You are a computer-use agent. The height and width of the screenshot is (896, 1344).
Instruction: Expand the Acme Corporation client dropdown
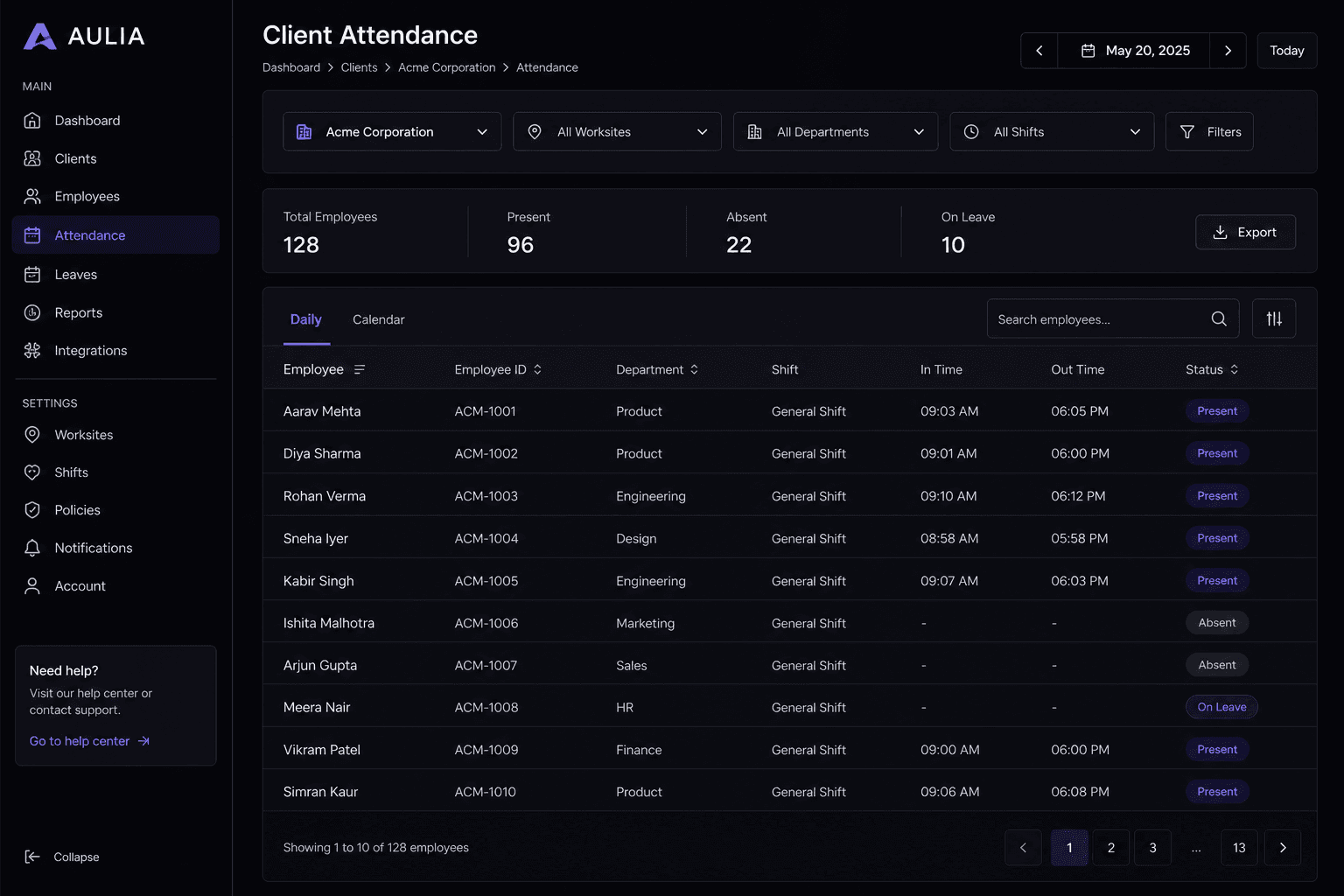click(x=392, y=132)
